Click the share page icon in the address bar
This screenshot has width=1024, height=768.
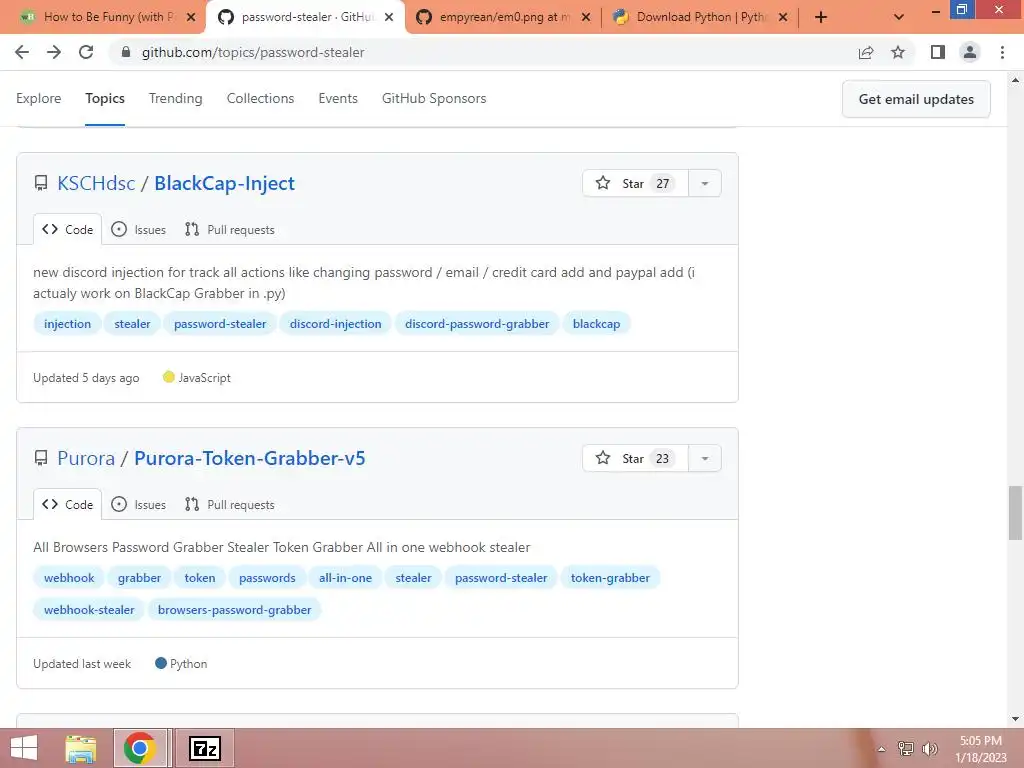coord(866,52)
